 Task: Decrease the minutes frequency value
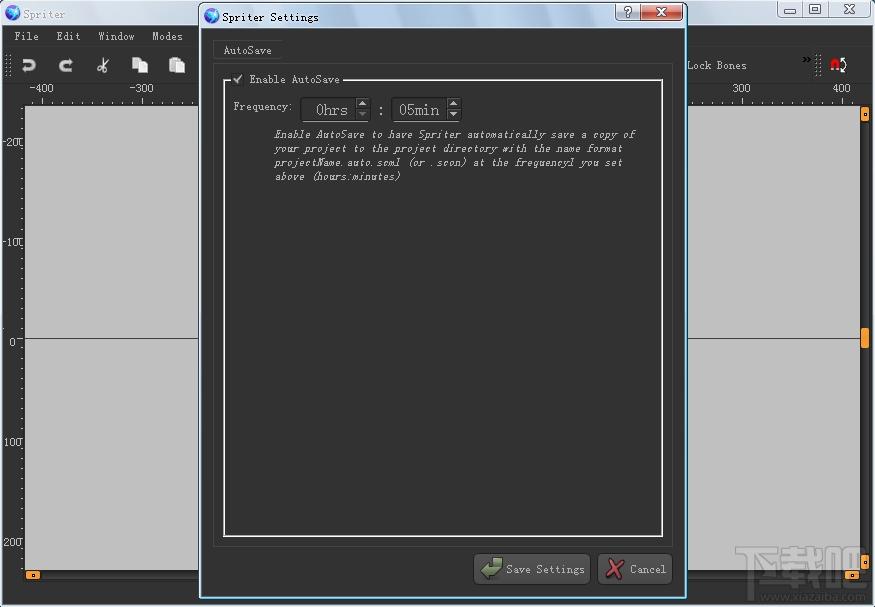pos(454,114)
